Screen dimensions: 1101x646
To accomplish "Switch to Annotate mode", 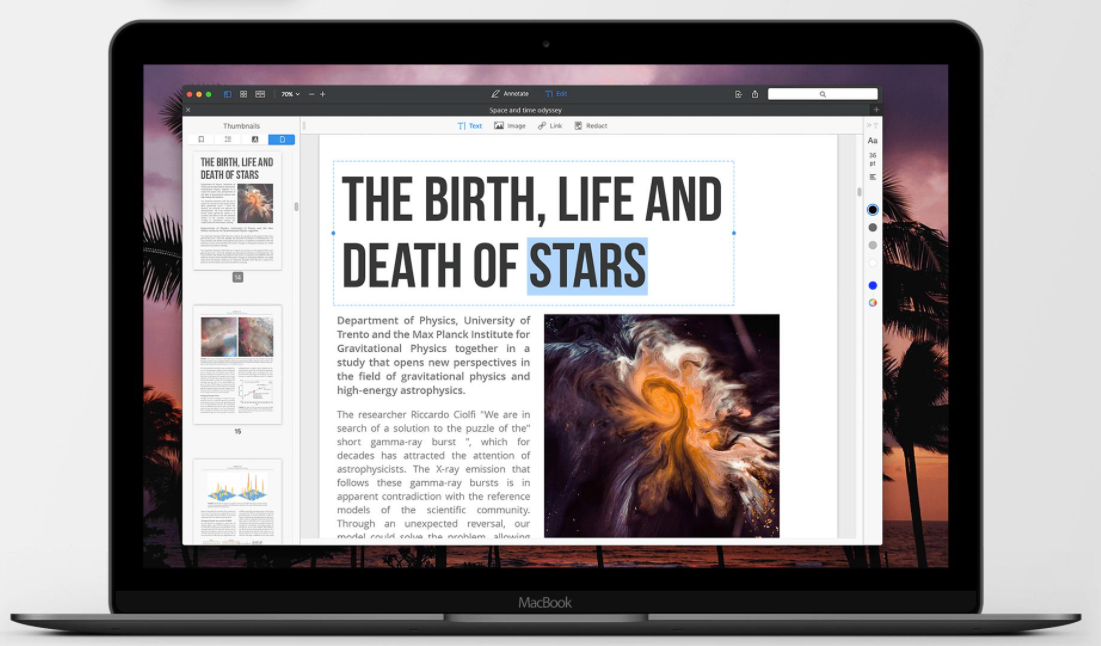I will [510, 94].
